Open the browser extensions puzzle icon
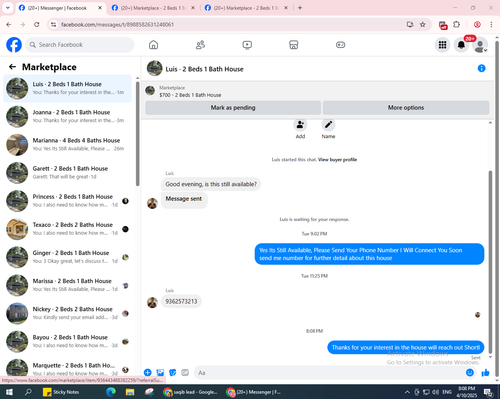500x399 pixels. (456, 24)
